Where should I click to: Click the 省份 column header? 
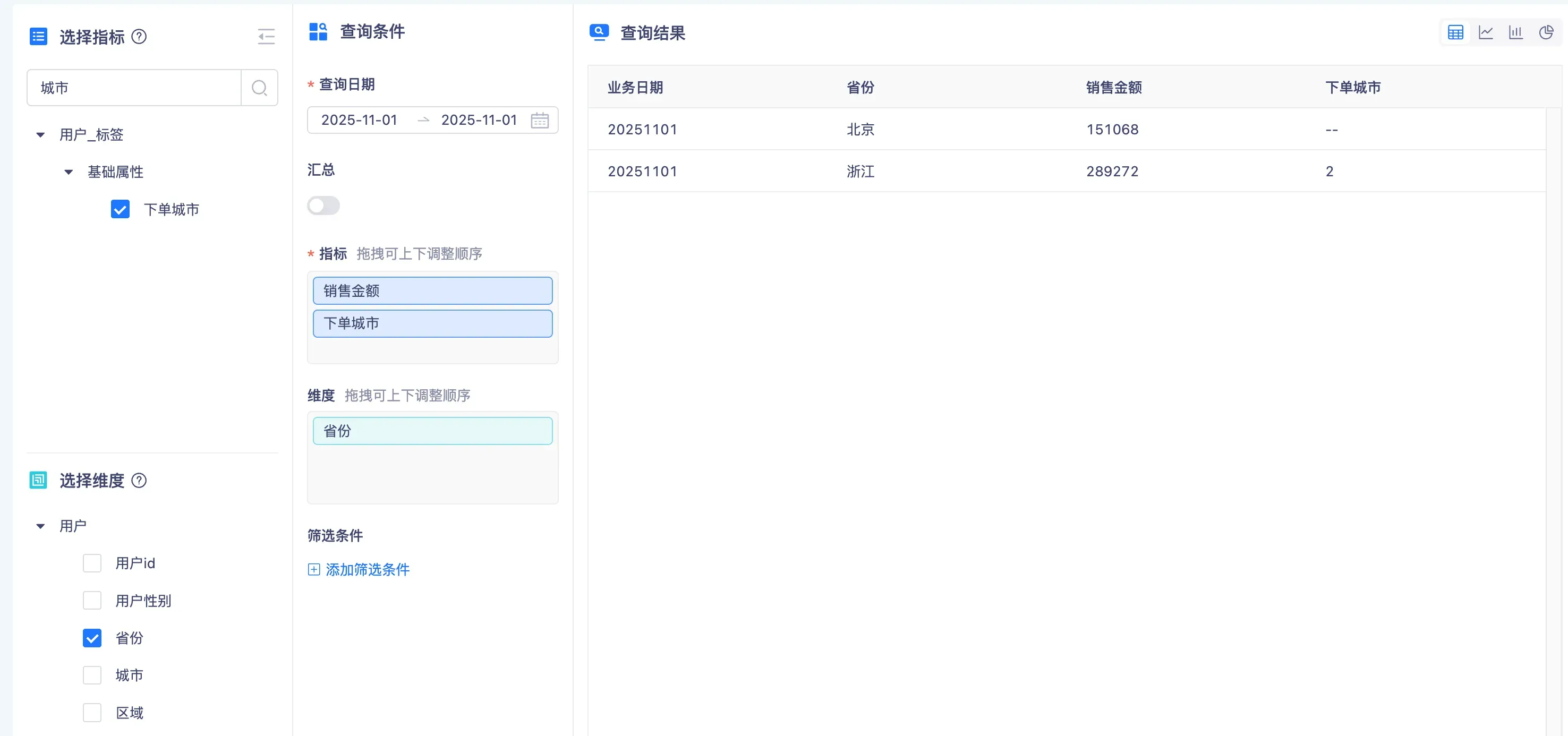pos(860,88)
